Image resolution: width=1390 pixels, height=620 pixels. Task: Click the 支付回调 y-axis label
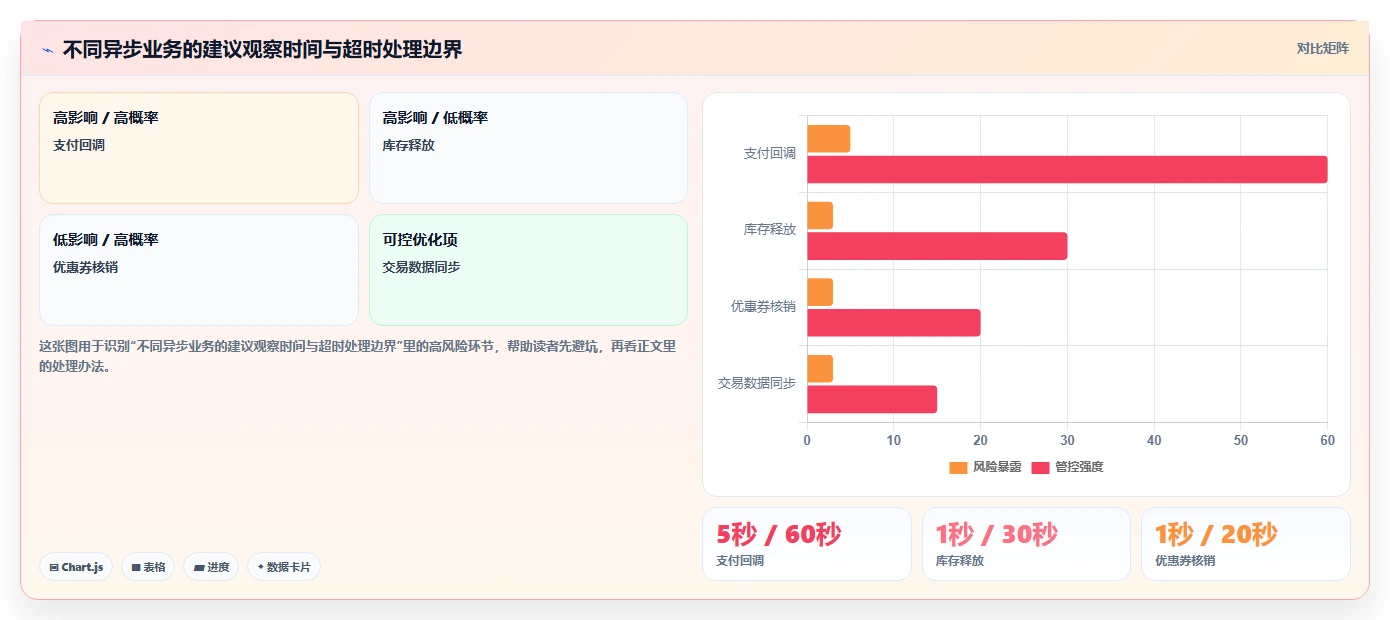tap(769, 153)
